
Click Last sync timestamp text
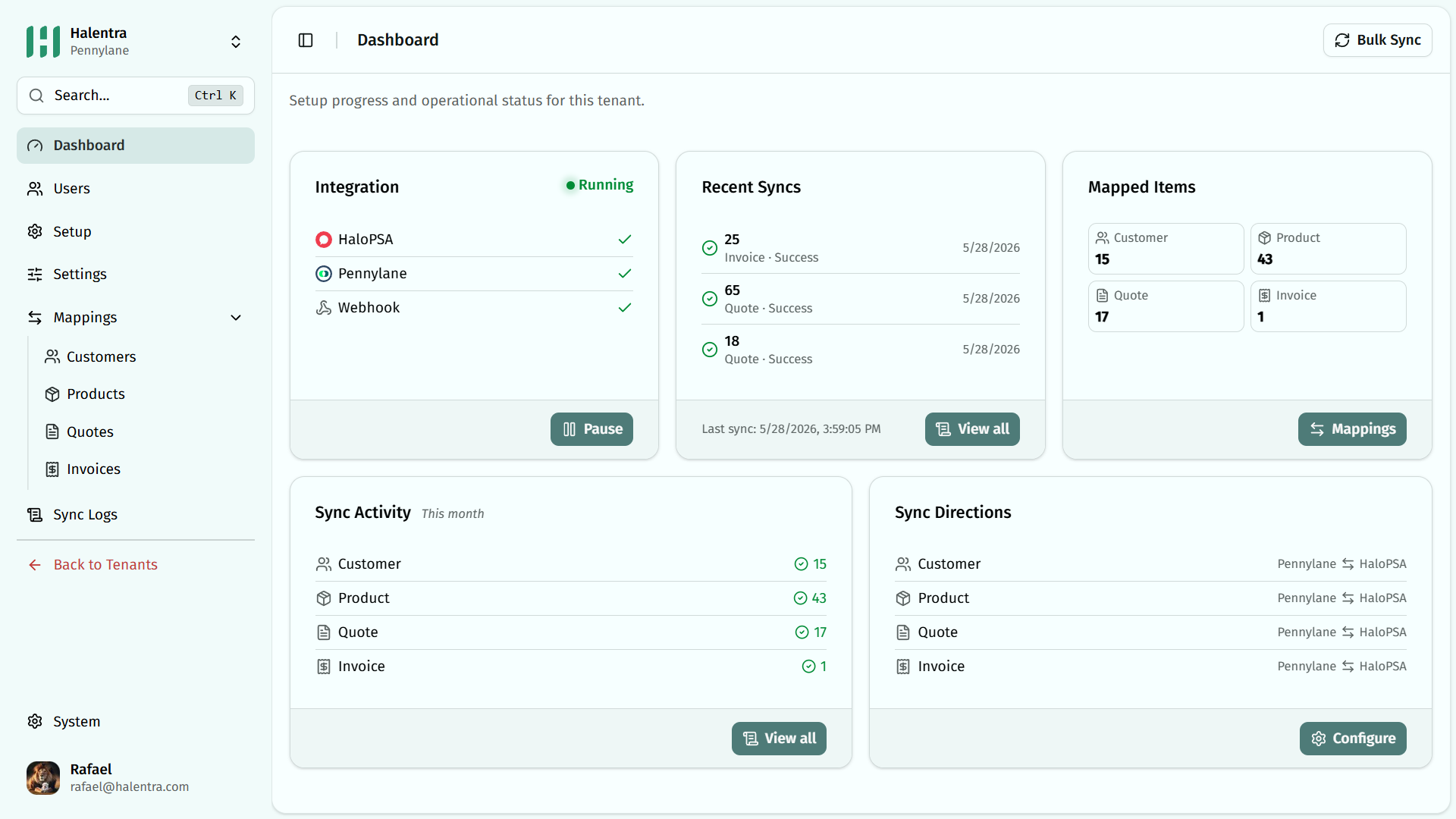(791, 429)
